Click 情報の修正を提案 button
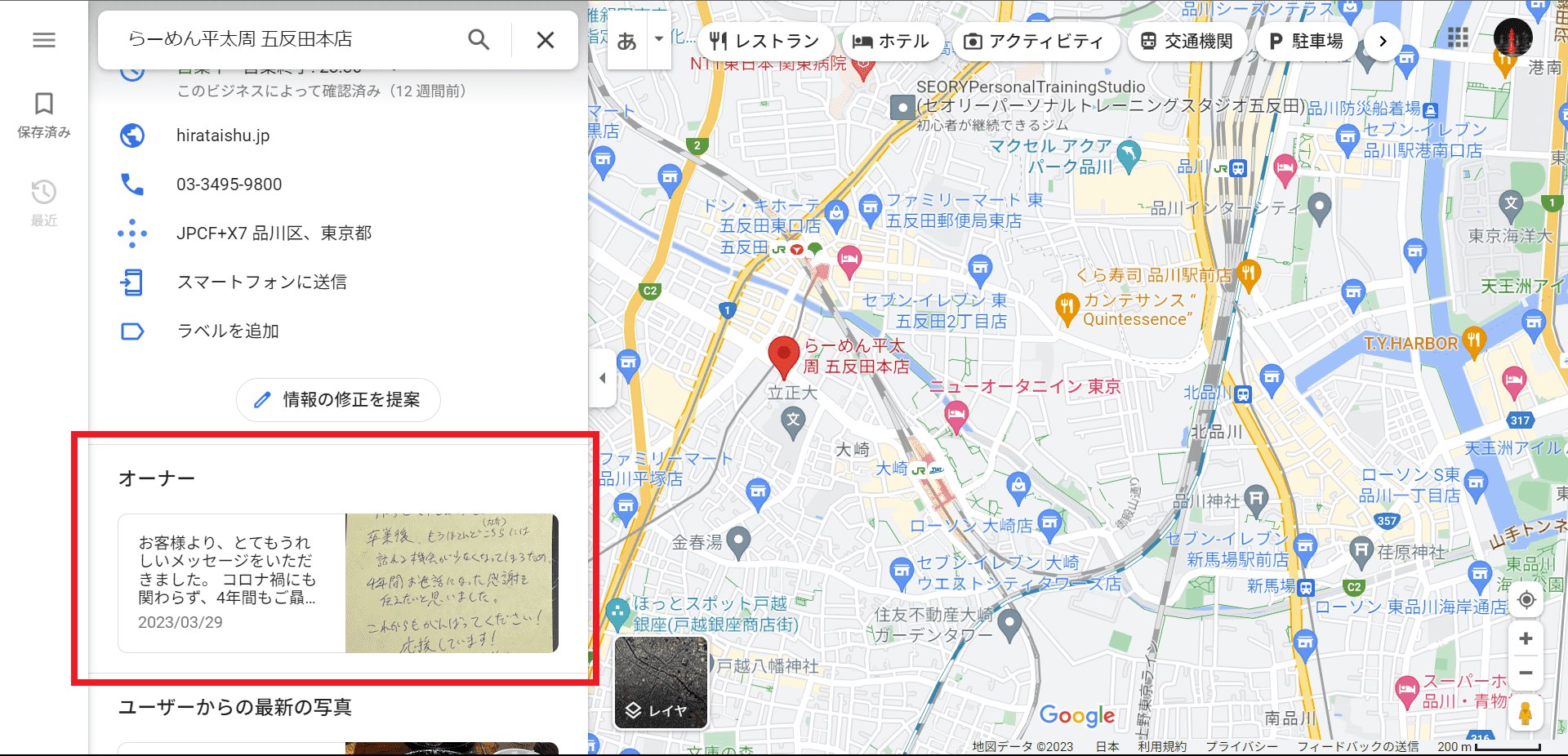This screenshot has width=1568, height=756. point(338,400)
